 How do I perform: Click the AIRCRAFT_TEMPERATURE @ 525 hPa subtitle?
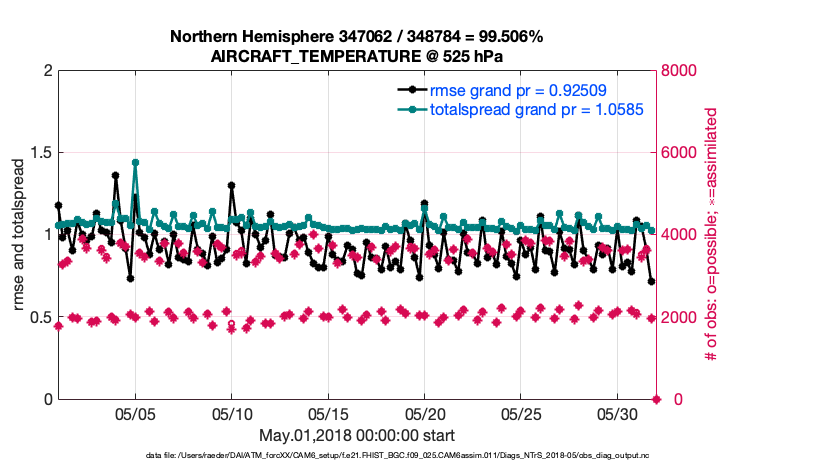357,56
